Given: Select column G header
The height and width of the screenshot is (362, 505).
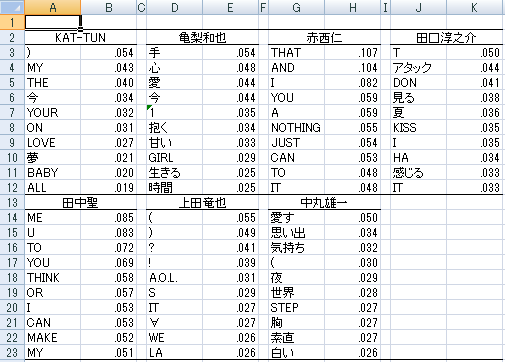Looking at the screenshot, I should (x=296, y=7).
